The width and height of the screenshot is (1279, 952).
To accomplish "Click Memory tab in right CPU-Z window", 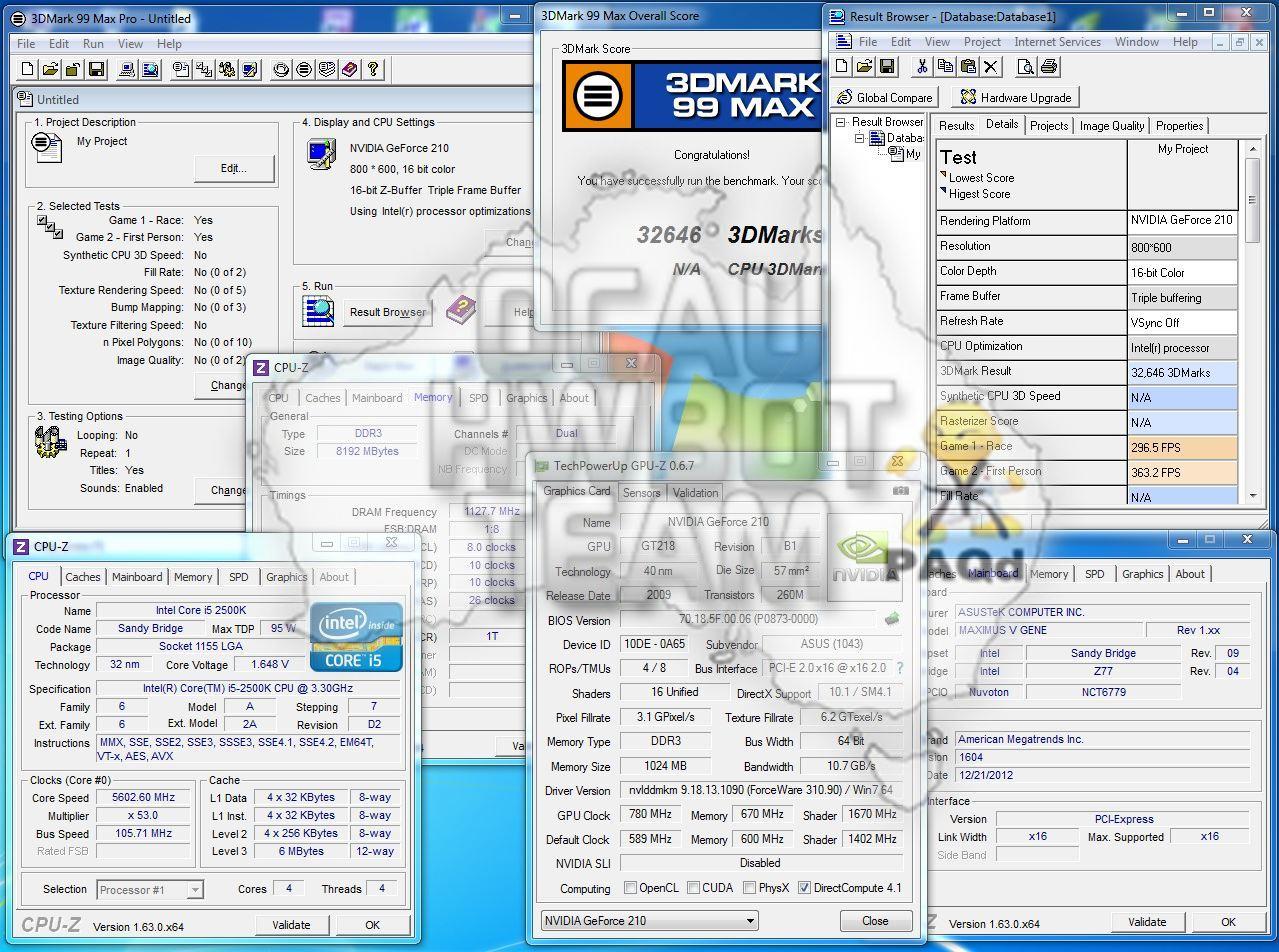I will click(x=1049, y=574).
